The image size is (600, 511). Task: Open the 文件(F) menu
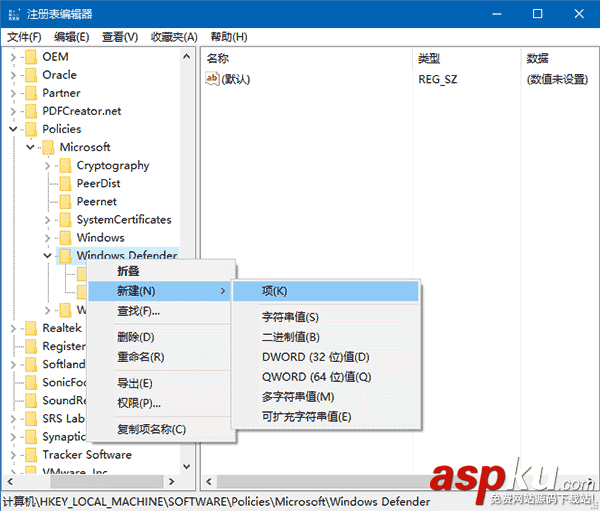(24, 37)
